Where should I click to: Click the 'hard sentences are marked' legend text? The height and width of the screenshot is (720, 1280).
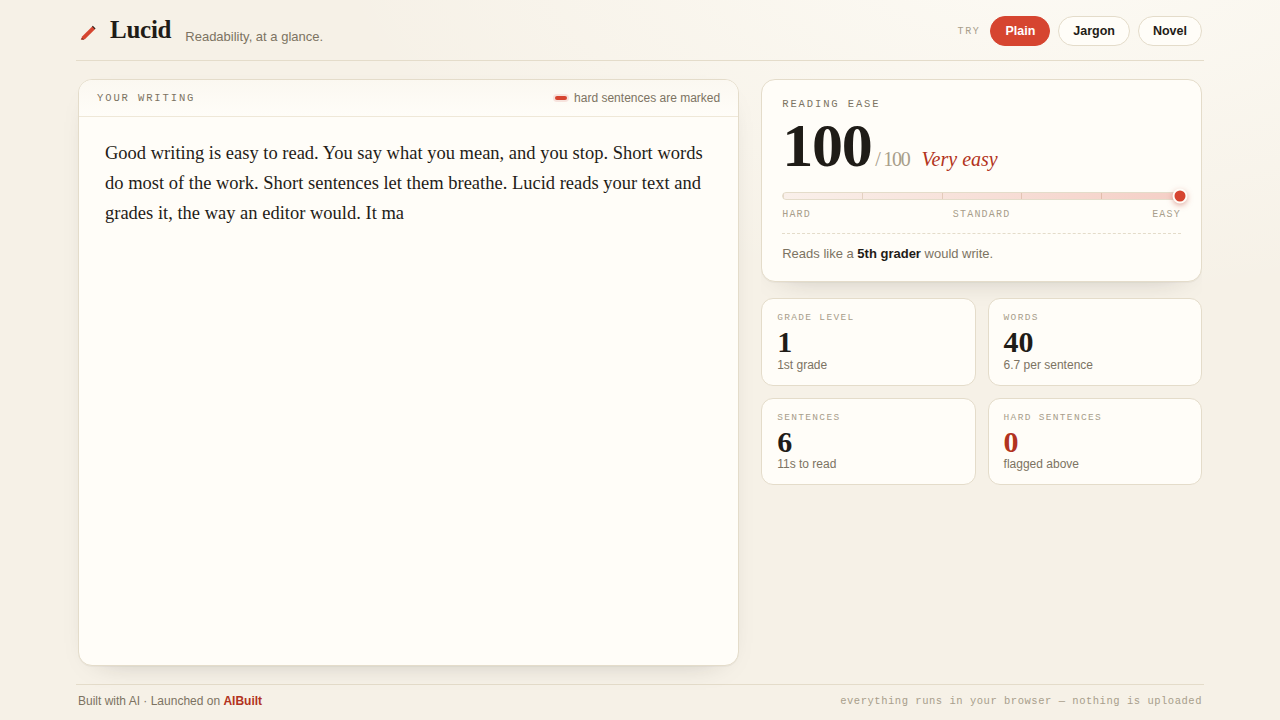point(647,98)
